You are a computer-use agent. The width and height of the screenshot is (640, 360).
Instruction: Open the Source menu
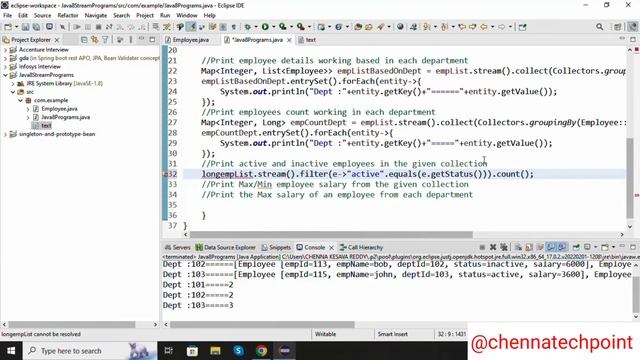coord(42,16)
